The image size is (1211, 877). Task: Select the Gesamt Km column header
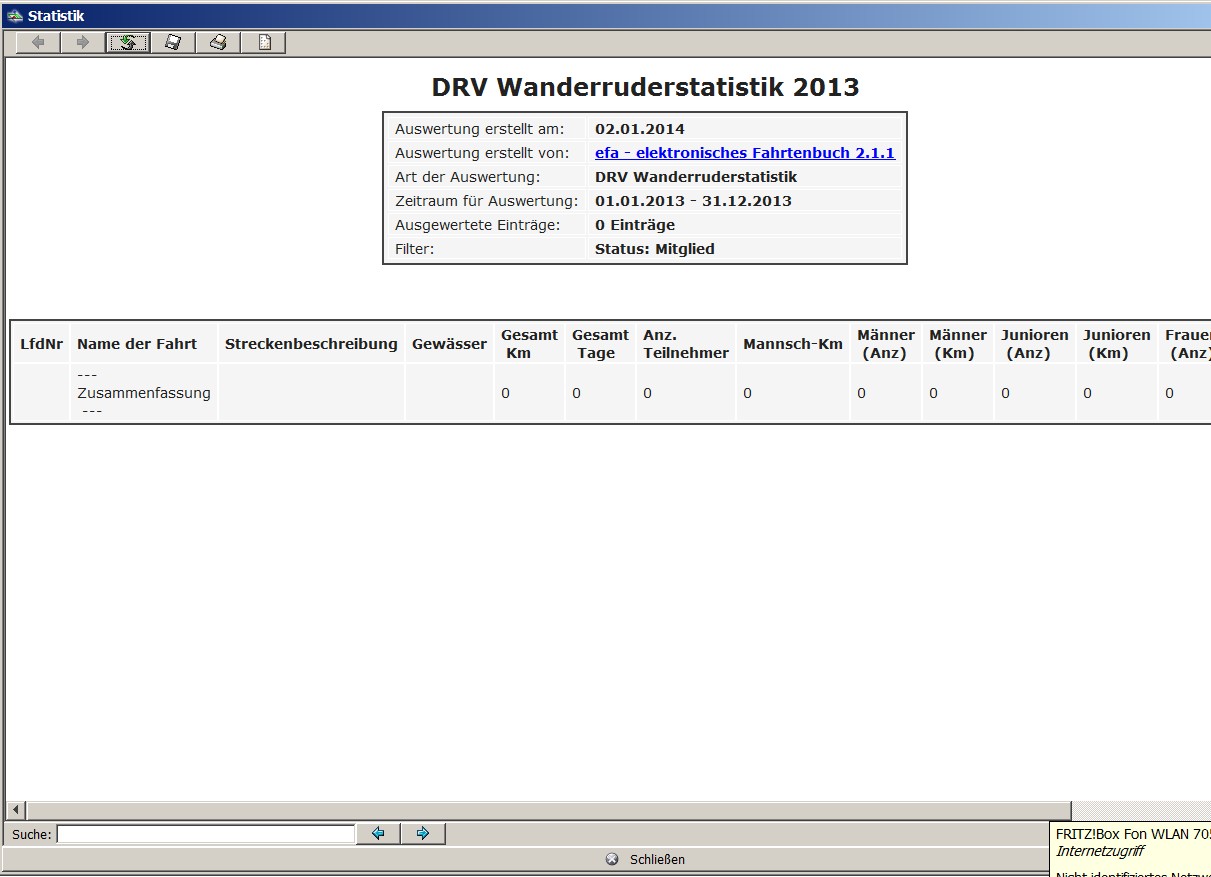click(x=529, y=343)
